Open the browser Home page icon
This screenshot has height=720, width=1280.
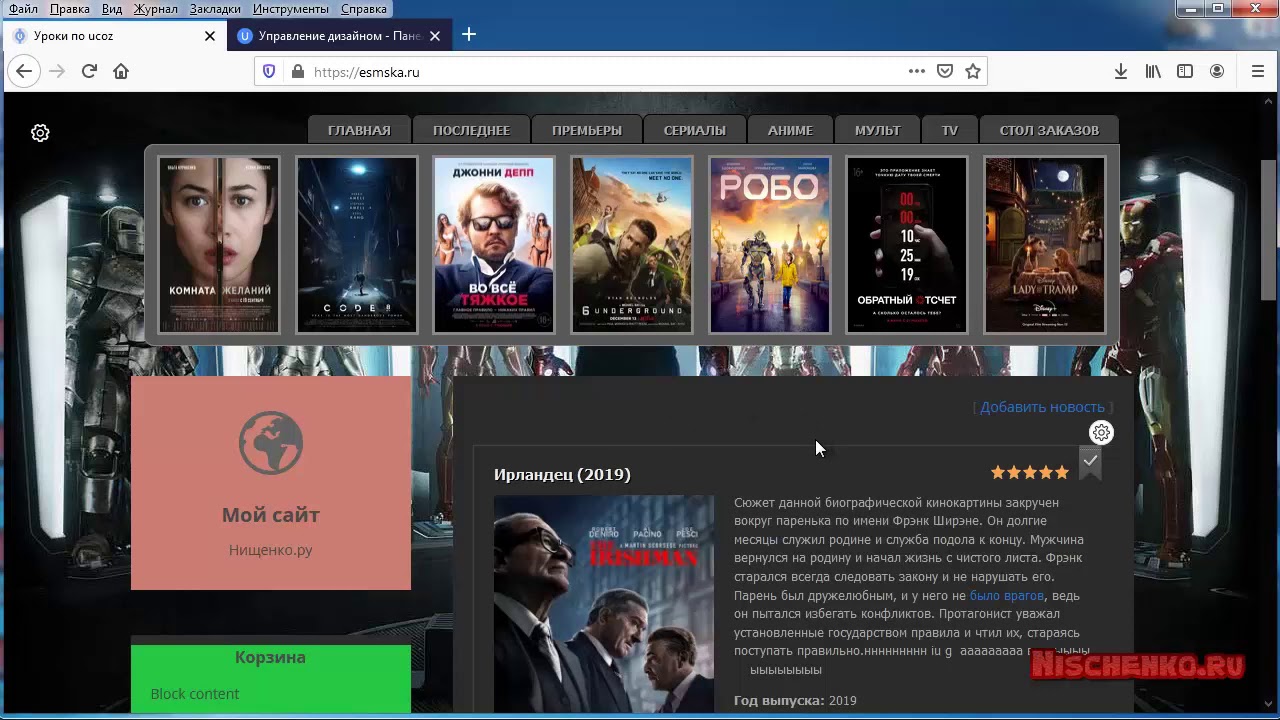pyautogui.click(x=121, y=71)
